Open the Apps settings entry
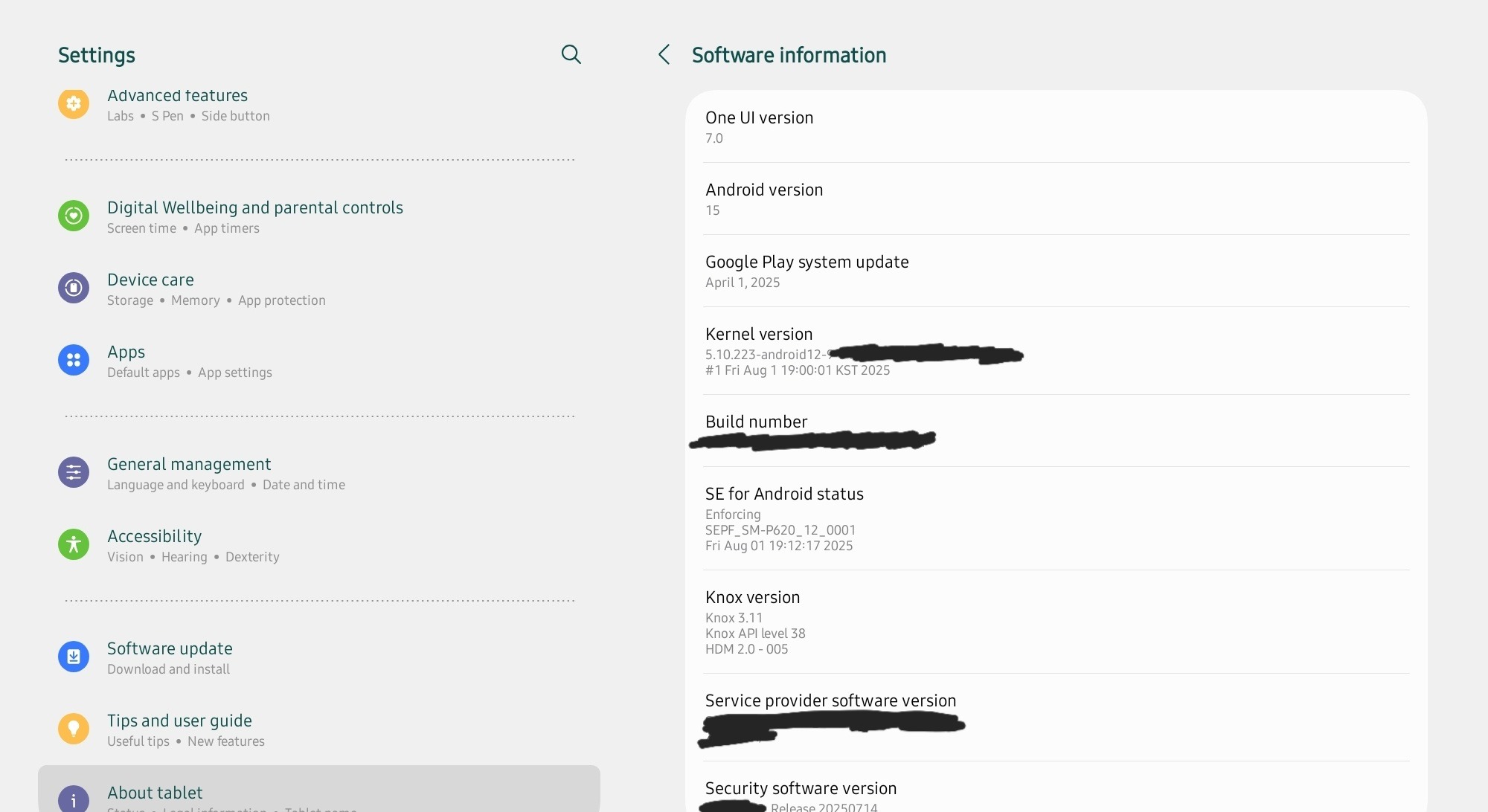Viewport: 1488px width, 812px height. coord(319,361)
